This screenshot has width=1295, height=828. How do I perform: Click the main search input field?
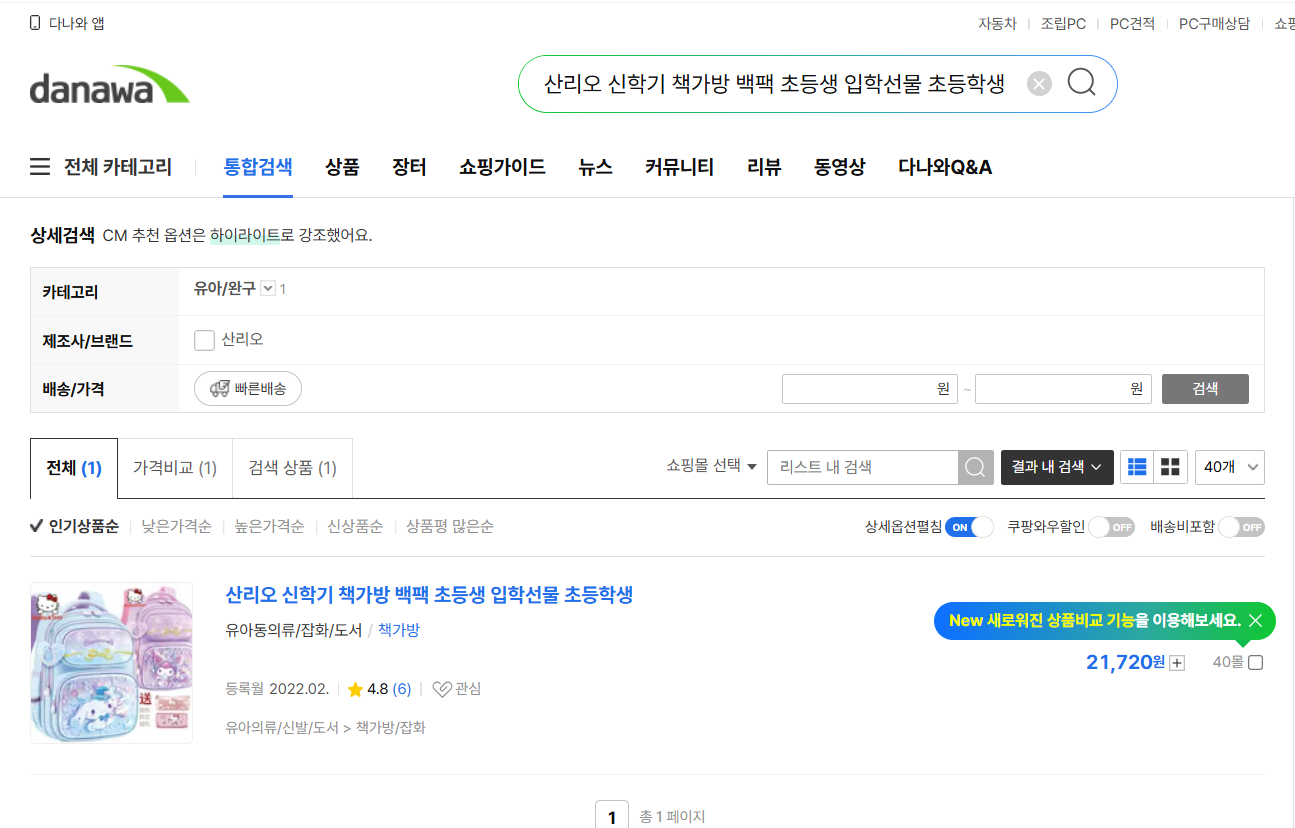tap(774, 84)
